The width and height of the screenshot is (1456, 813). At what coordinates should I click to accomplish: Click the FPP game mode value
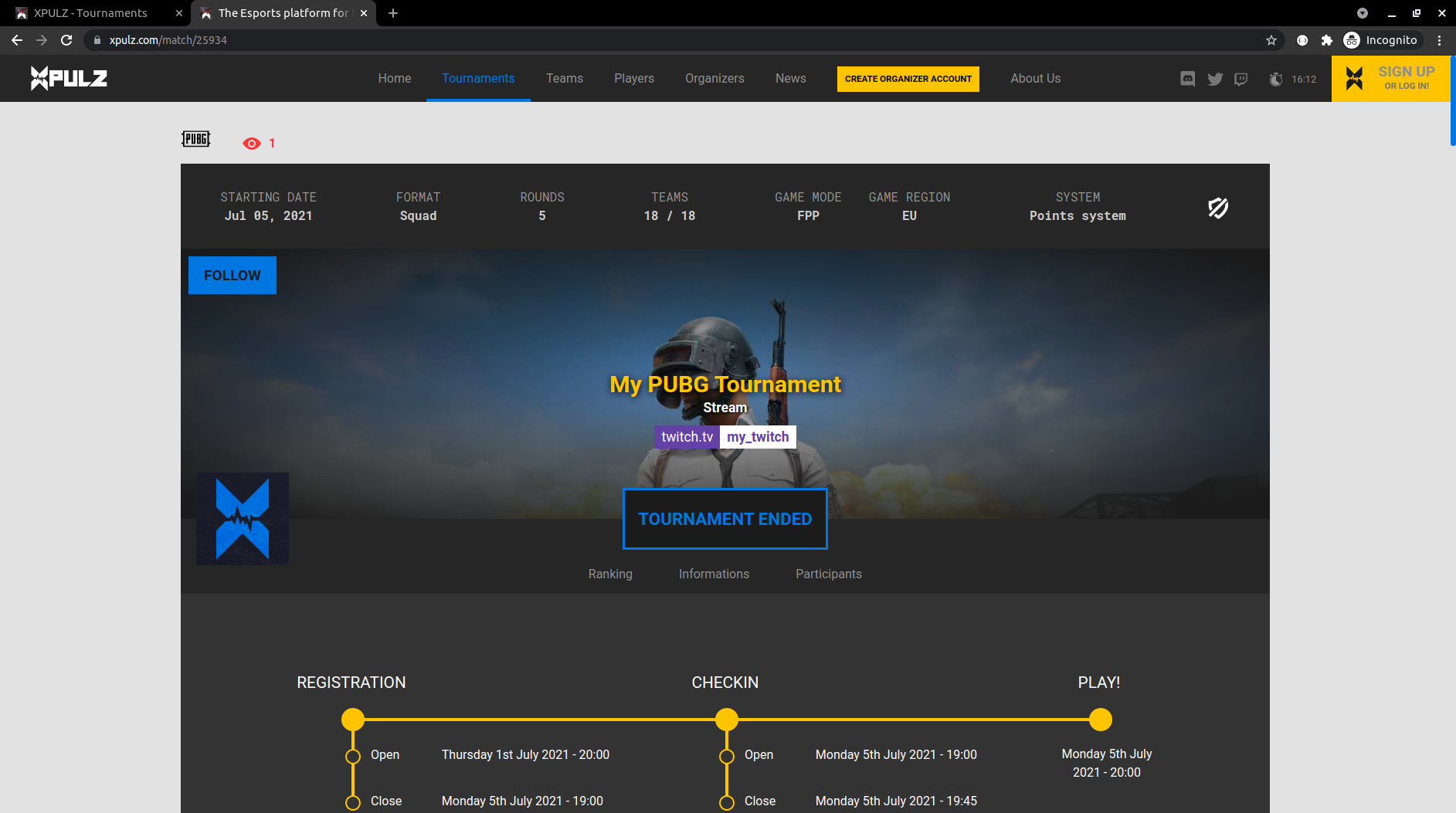(808, 216)
